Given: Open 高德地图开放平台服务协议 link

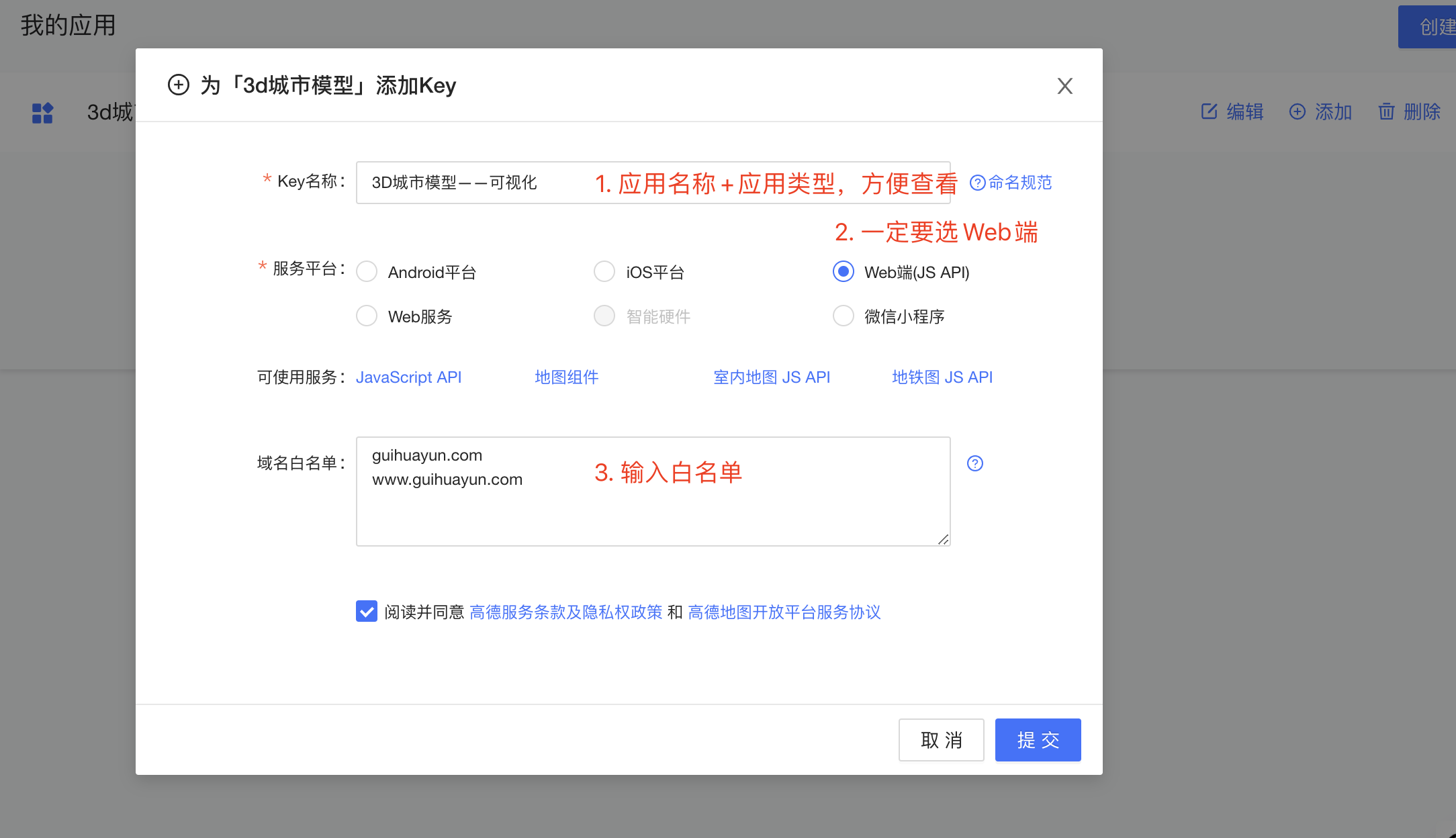Looking at the screenshot, I should tap(784, 612).
